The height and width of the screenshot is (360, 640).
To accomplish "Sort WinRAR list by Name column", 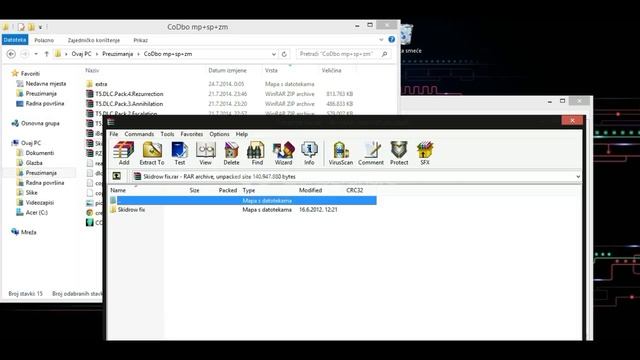I will [118, 190].
